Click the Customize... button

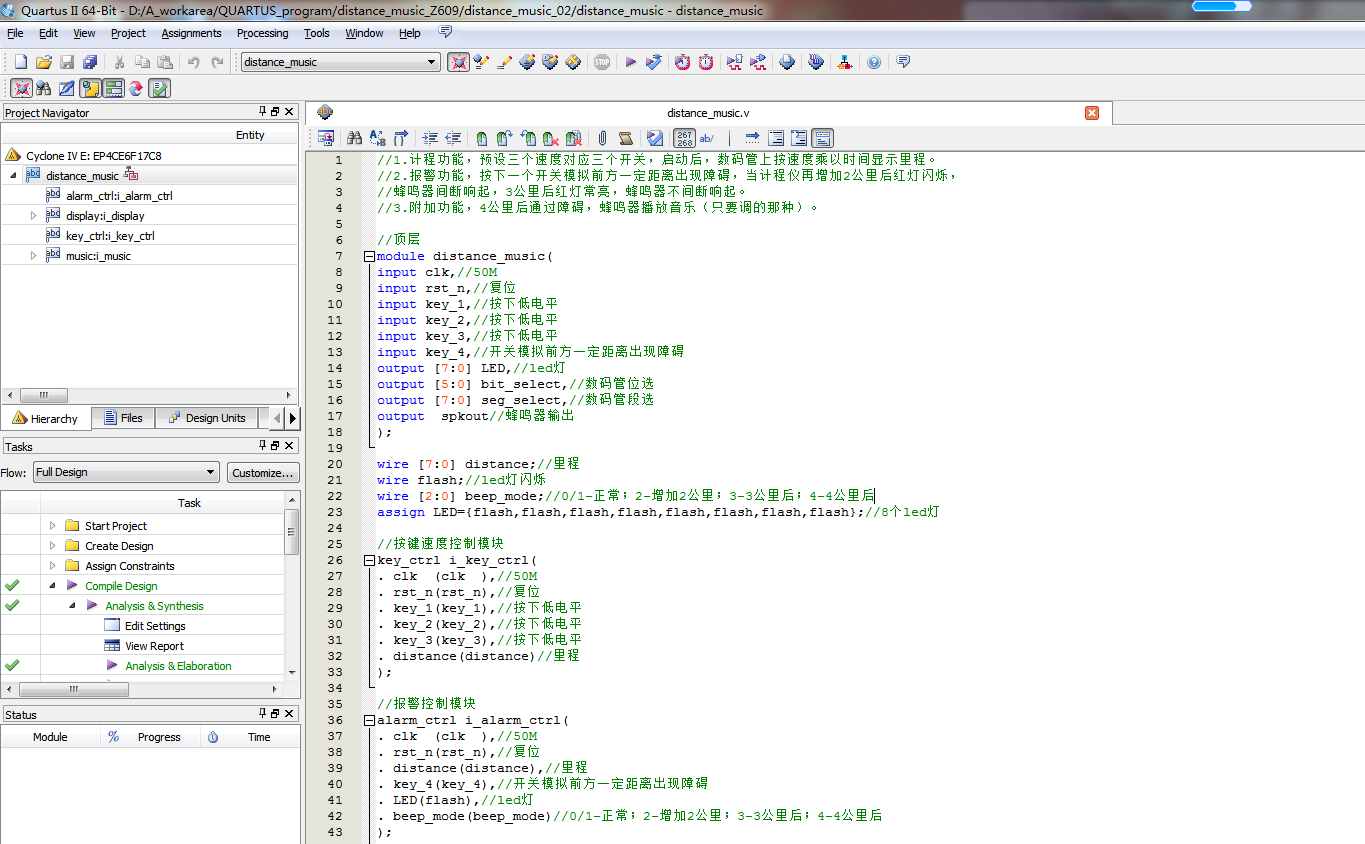point(263,472)
